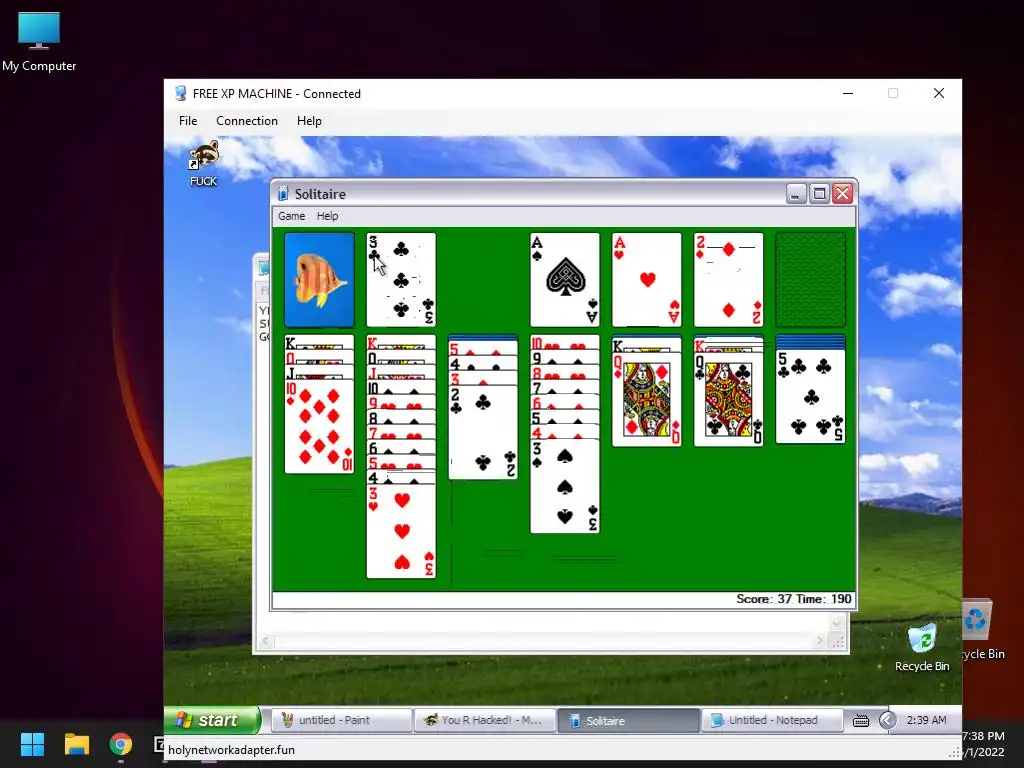Click the XP tray keyboard icon
1024x768 pixels.
coord(861,721)
